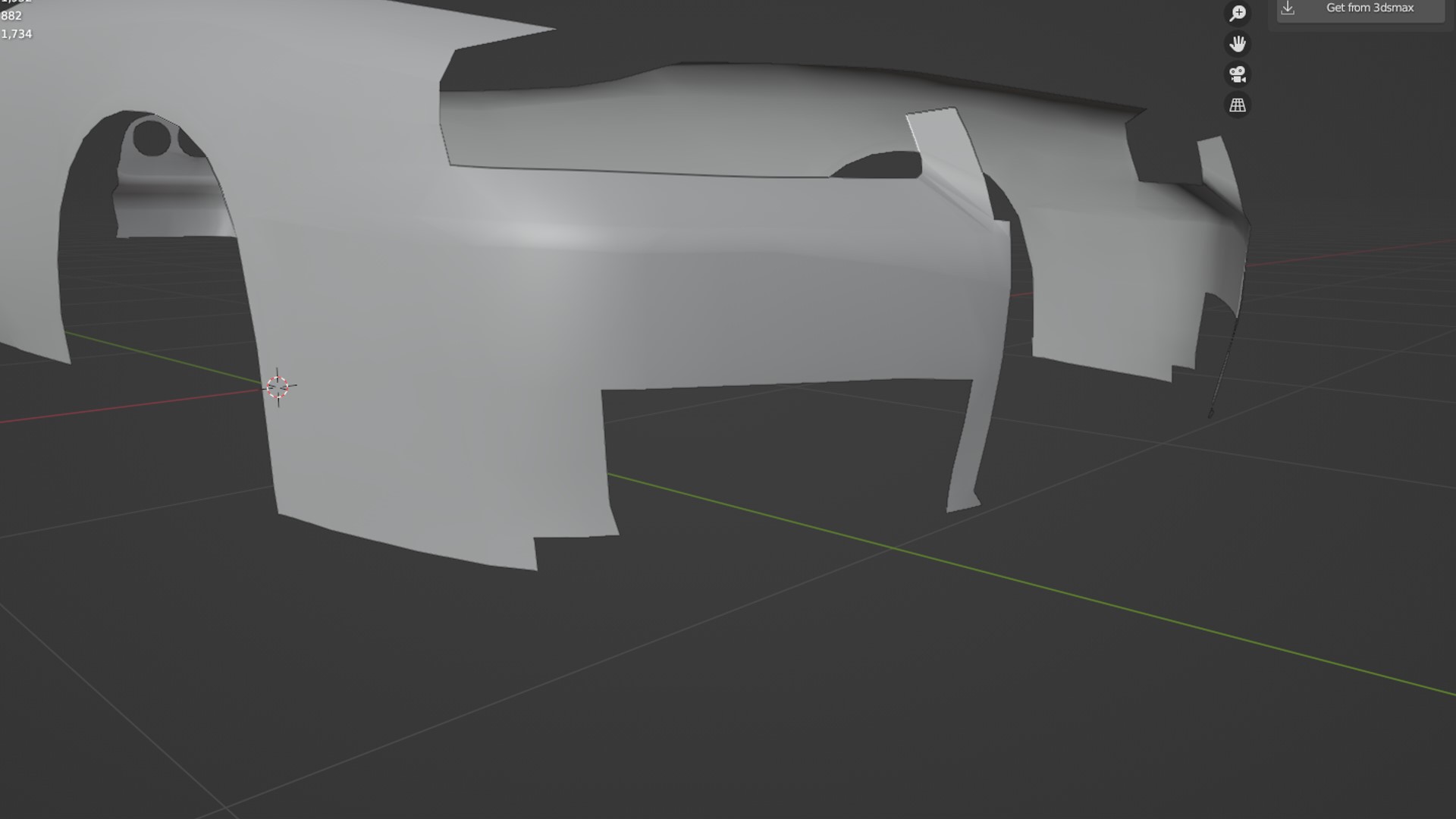This screenshot has height=819, width=1456.
Task: Click the 3D cursor crosshair
Action: pyautogui.click(x=278, y=387)
